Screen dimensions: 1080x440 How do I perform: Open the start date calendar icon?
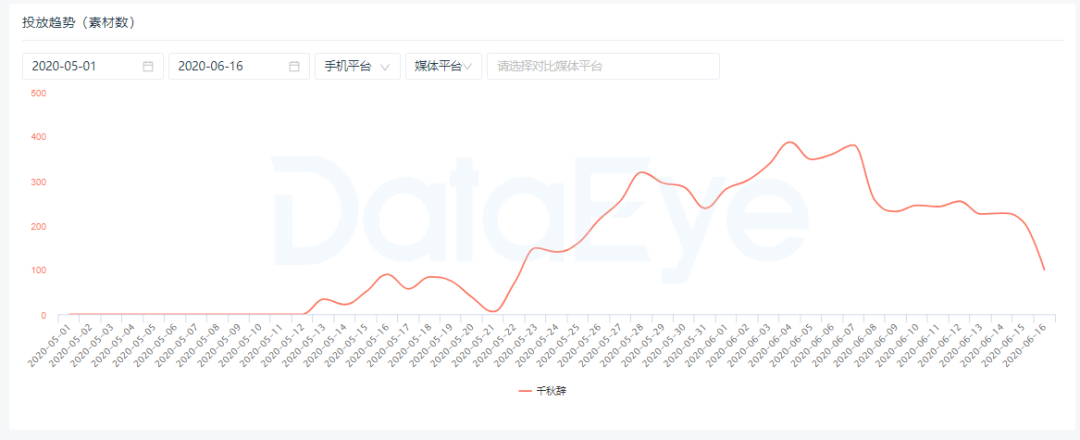click(148, 66)
